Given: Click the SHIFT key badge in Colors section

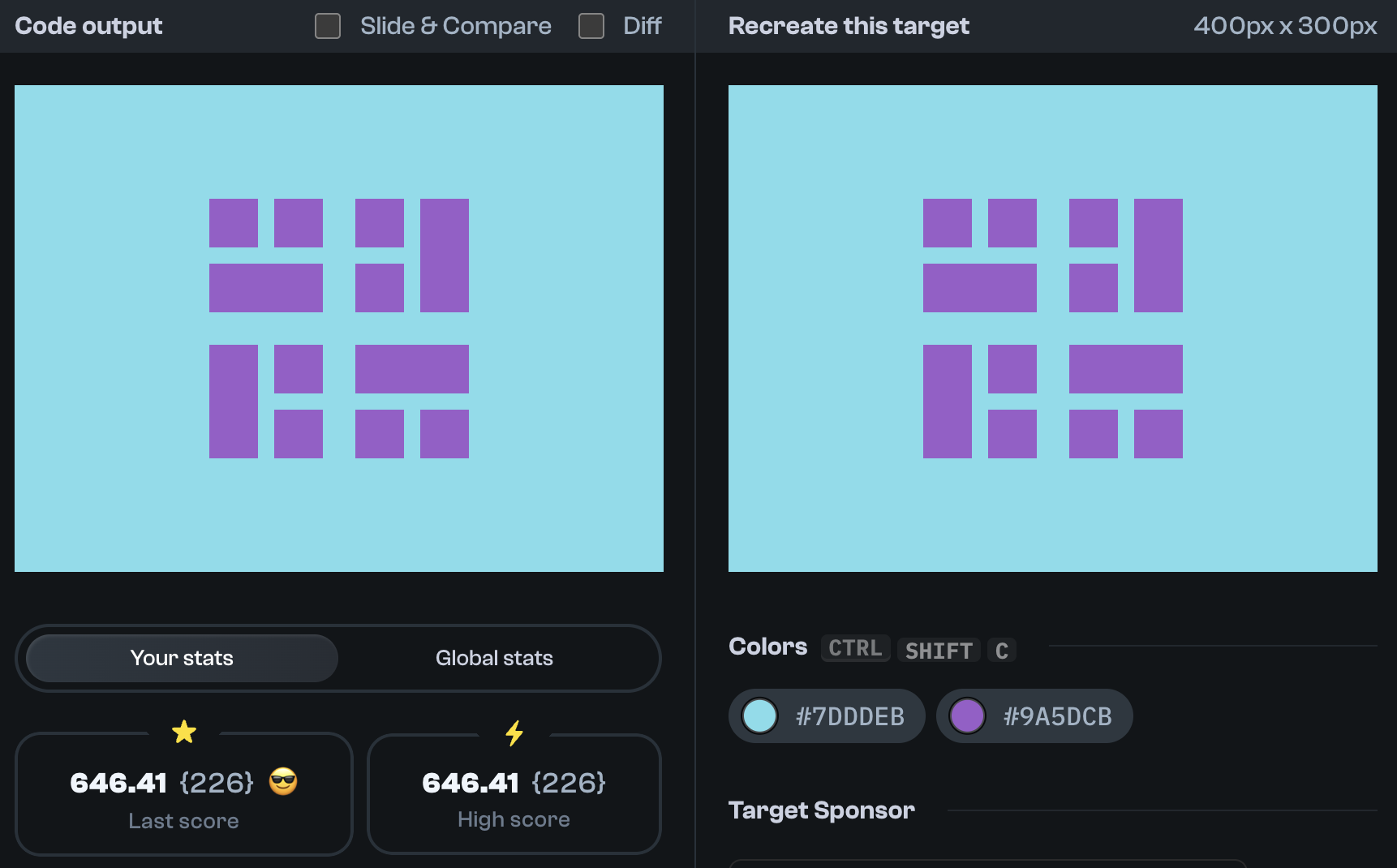Looking at the screenshot, I should pyautogui.click(x=938, y=650).
